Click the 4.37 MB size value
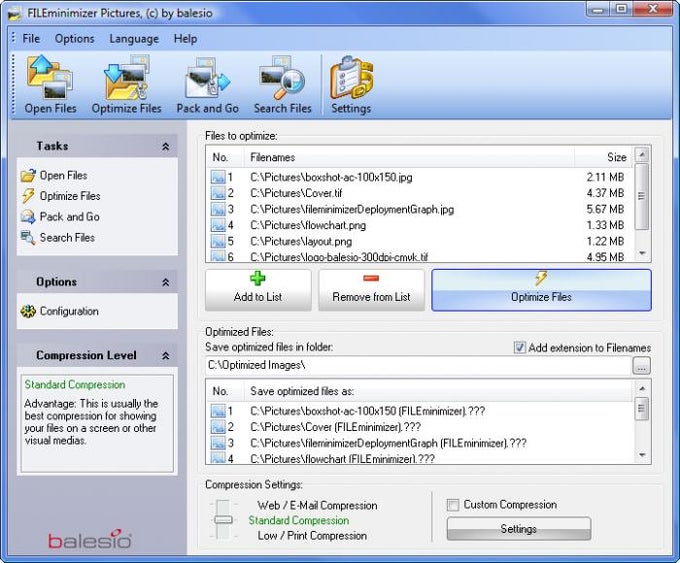 point(605,193)
